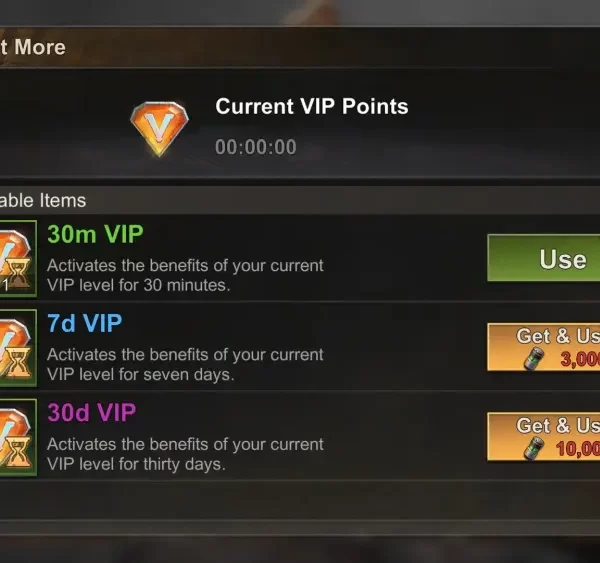Get and use the 30d VIP for 10,000
The height and width of the screenshot is (563, 600).
[543, 436]
